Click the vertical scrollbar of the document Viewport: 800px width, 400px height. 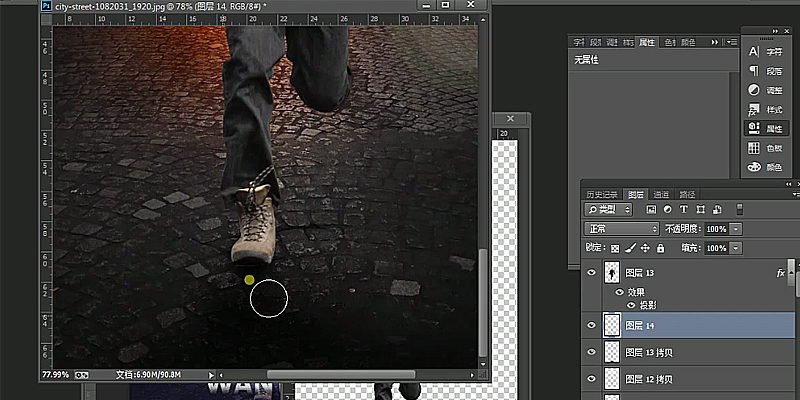(x=484, y=303)
